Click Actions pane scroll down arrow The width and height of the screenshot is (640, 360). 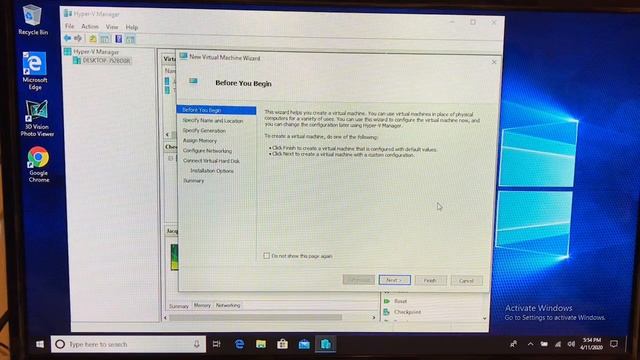484,318
